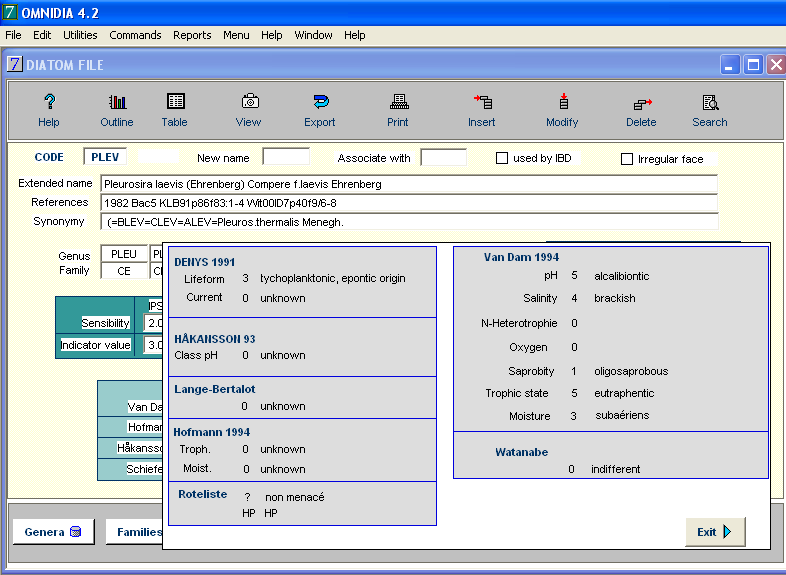Viewport: 786px width, 575px height.
Task: Click the References field
Action: (x=409, y=203)
